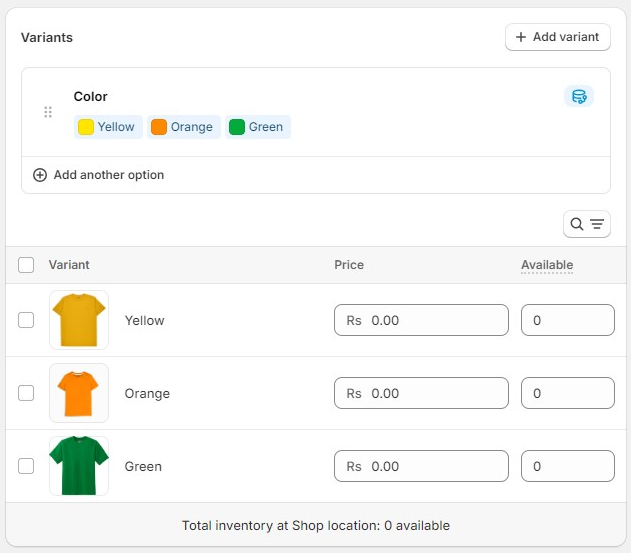Click the Available column header

click(547, 265)
